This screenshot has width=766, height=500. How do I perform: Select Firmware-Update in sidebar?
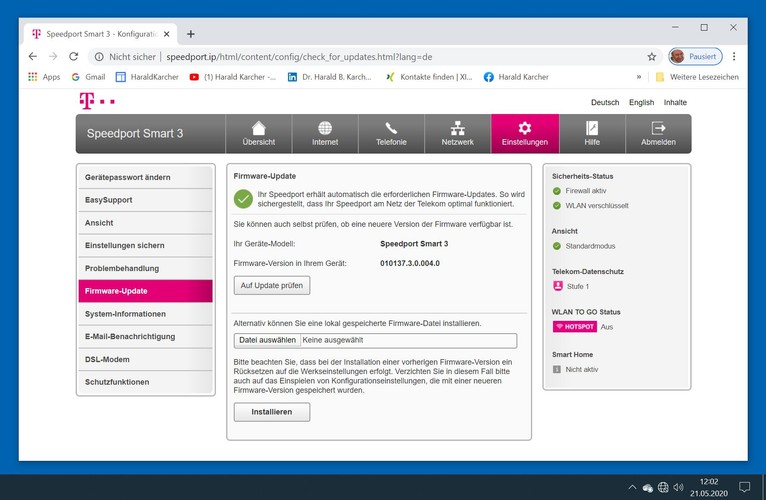pos(146,291)
